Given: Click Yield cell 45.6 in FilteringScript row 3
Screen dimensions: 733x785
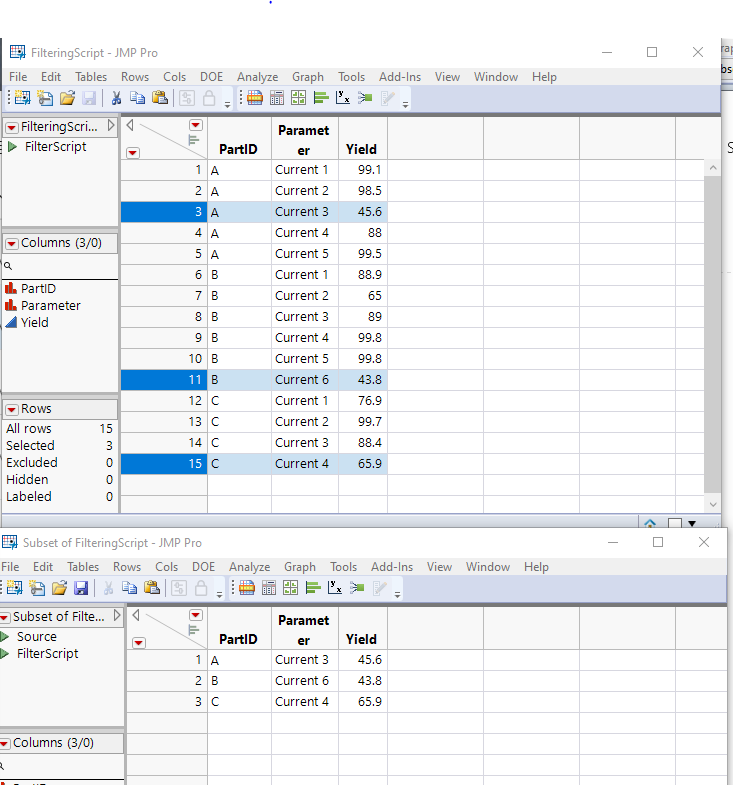Looking at the screenshot, I should point(363,212).
